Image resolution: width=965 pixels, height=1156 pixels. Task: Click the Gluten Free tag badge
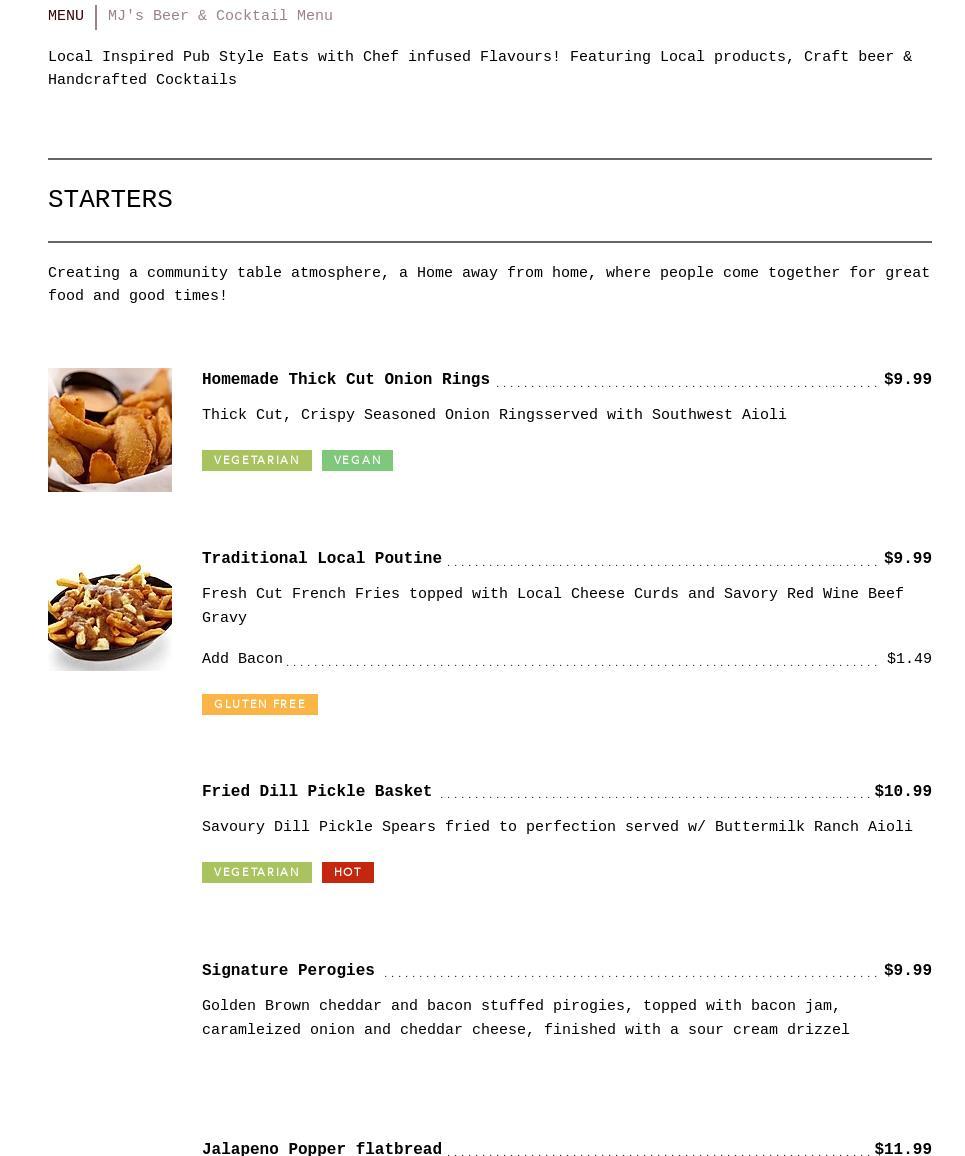coord(259,704)
